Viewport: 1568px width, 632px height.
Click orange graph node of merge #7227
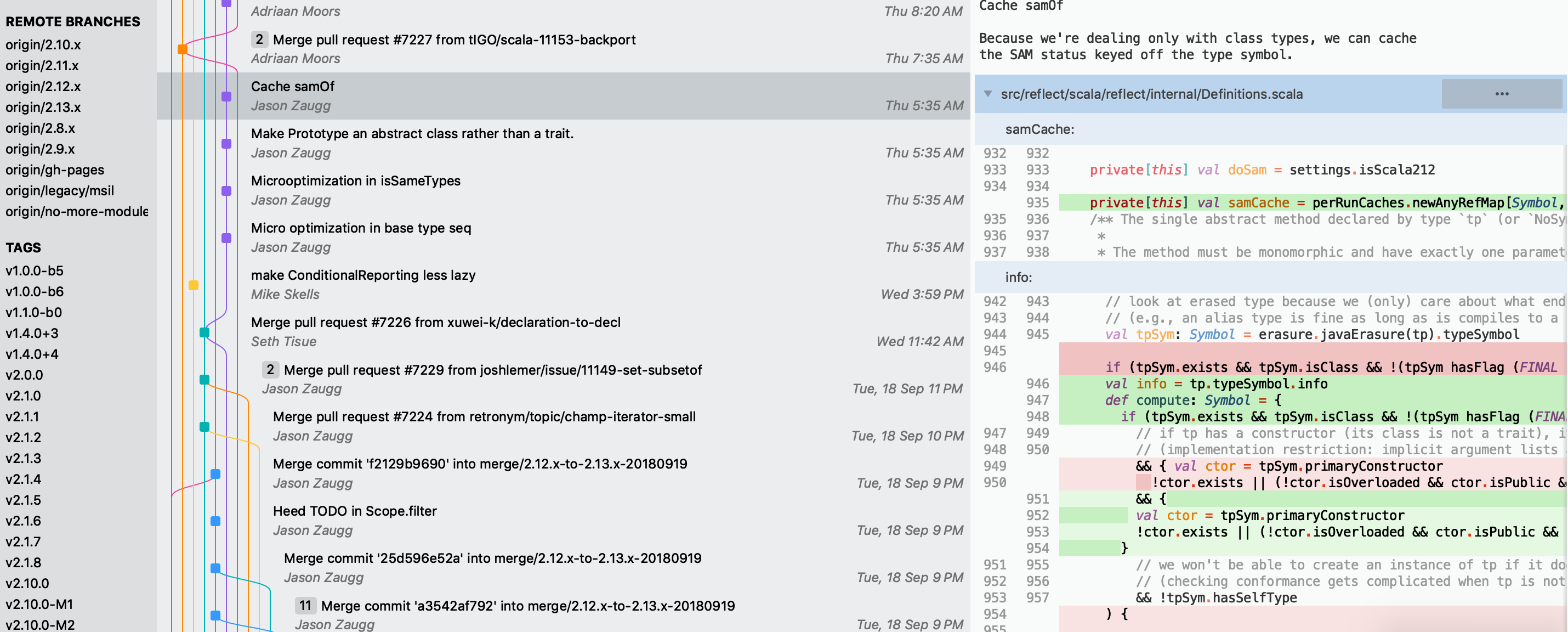coord(182,49)
